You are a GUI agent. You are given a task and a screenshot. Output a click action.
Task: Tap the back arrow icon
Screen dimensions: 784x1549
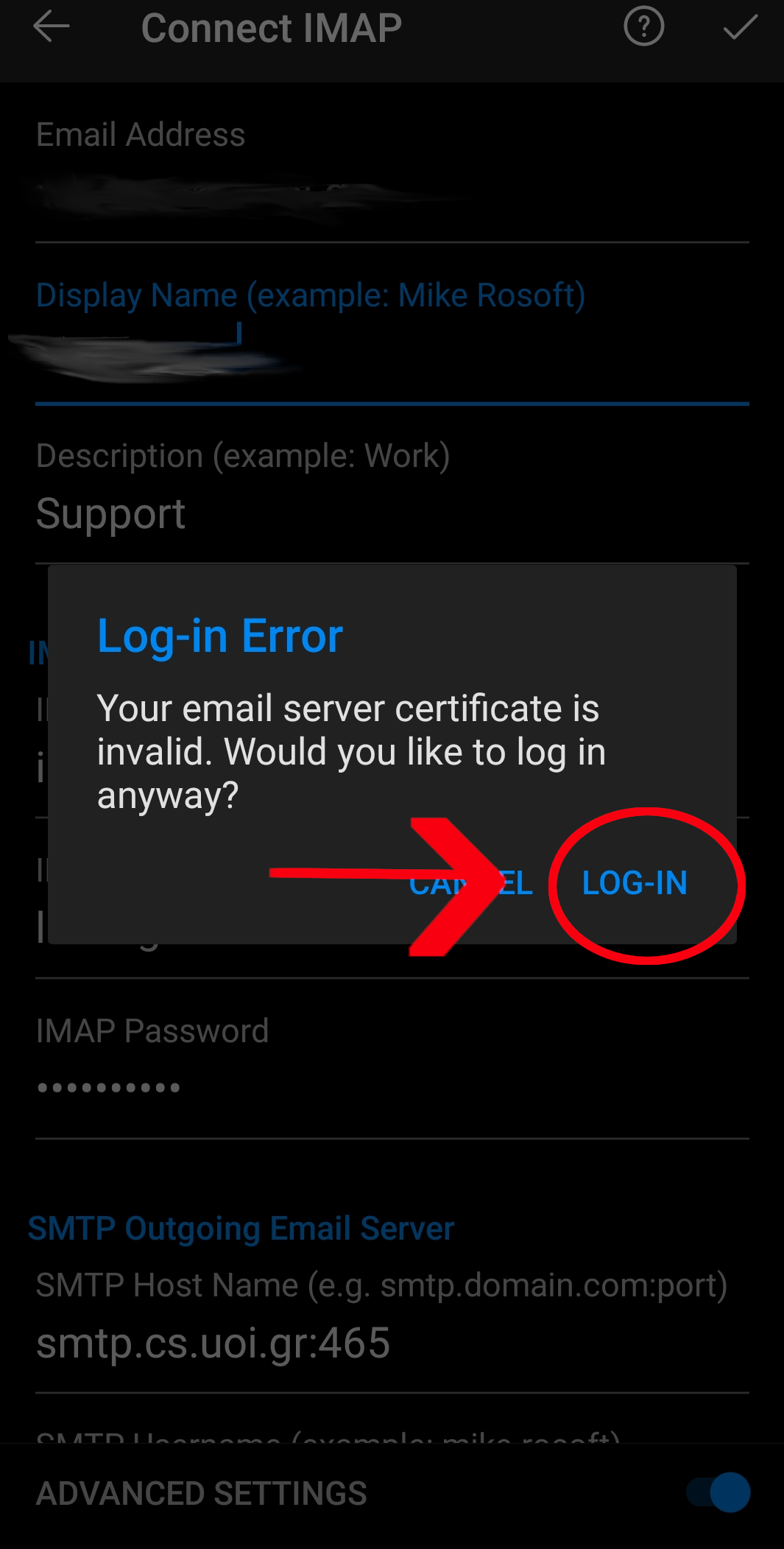pos(52,27)
